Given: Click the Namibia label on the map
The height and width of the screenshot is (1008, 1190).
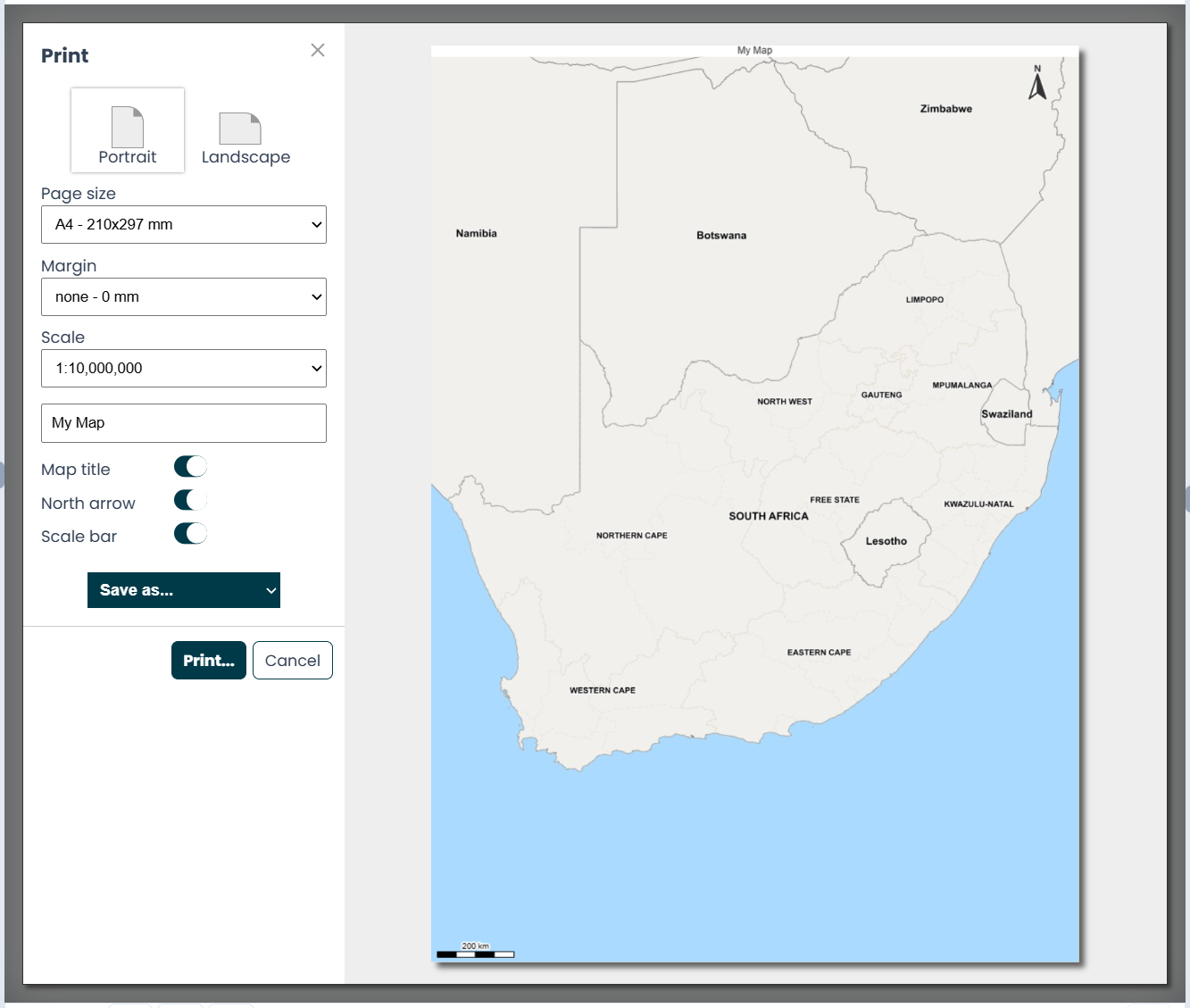Looking at the screenshot, I should click(477, 234).
